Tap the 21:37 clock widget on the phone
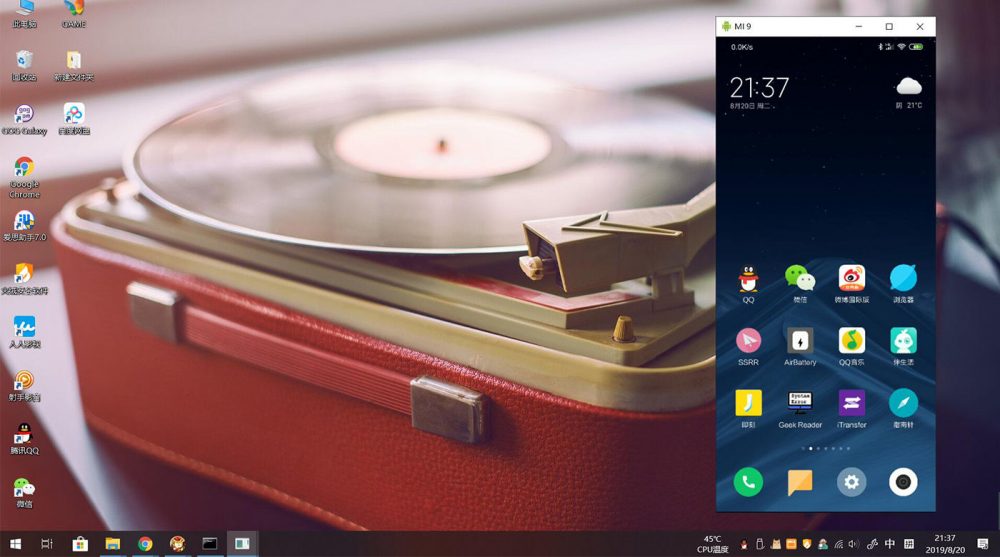Viewport: 1000px width, 557px height. pos(759,88)
